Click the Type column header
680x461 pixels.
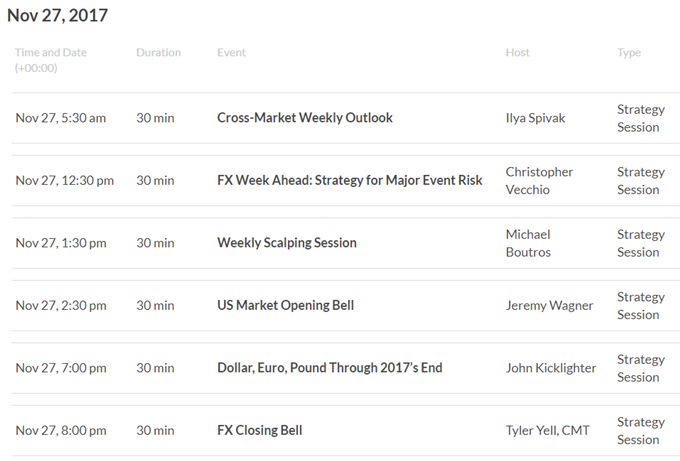tap(629, 53)
